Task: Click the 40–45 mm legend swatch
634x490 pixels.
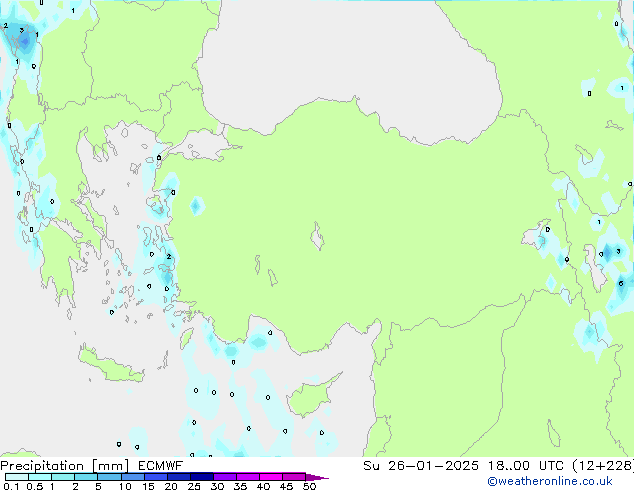Action: tap(271, 477)
